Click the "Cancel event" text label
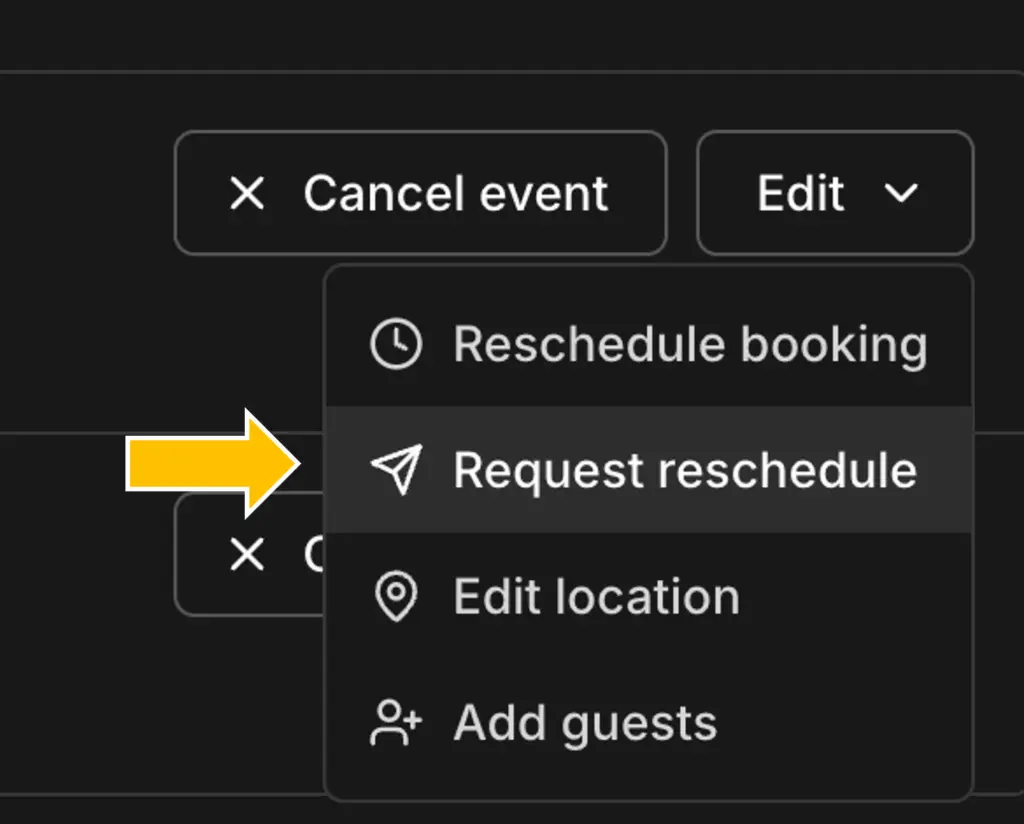 click(455, 193)
